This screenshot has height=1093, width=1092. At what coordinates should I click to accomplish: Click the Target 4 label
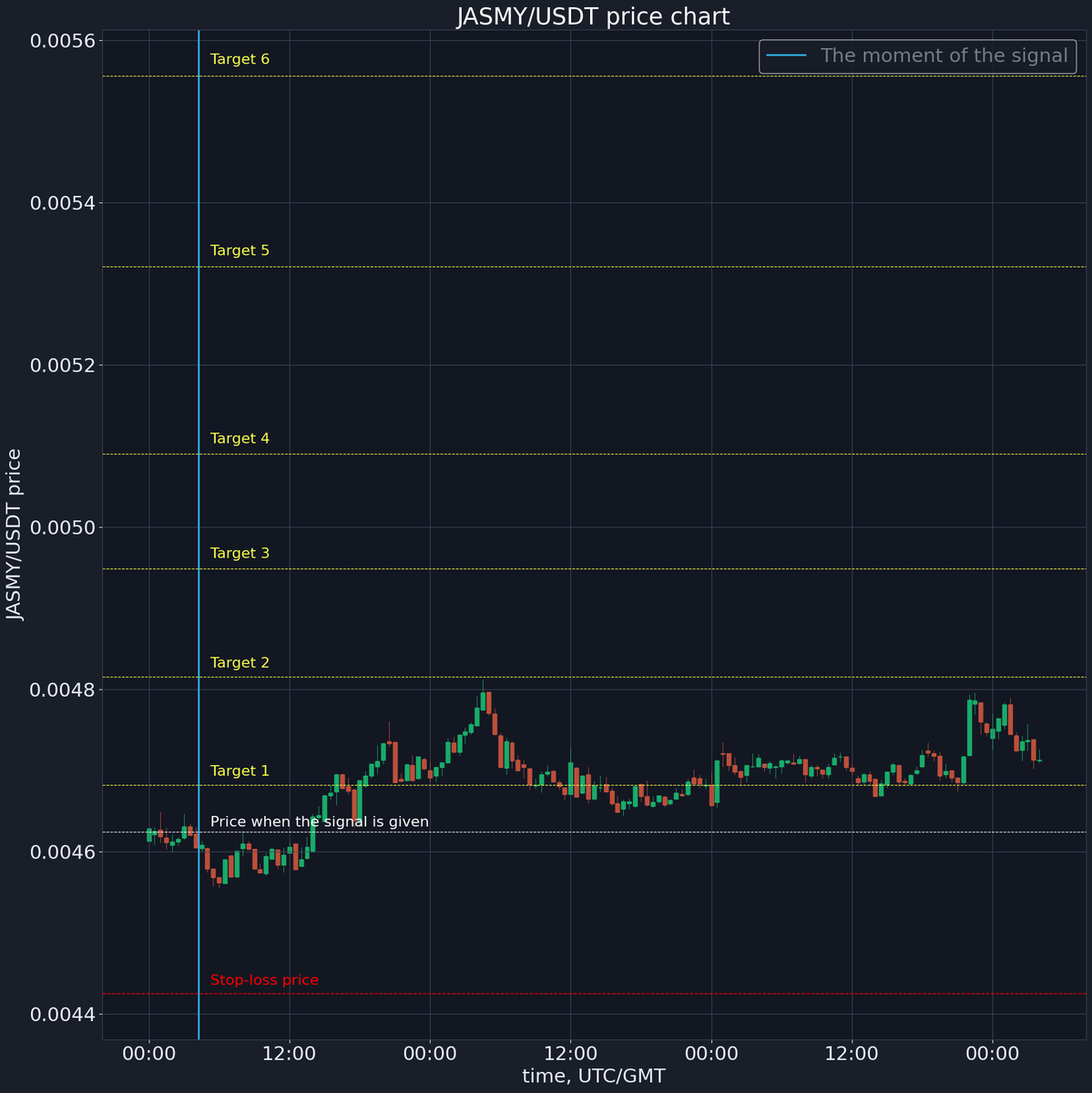(239, 438)
